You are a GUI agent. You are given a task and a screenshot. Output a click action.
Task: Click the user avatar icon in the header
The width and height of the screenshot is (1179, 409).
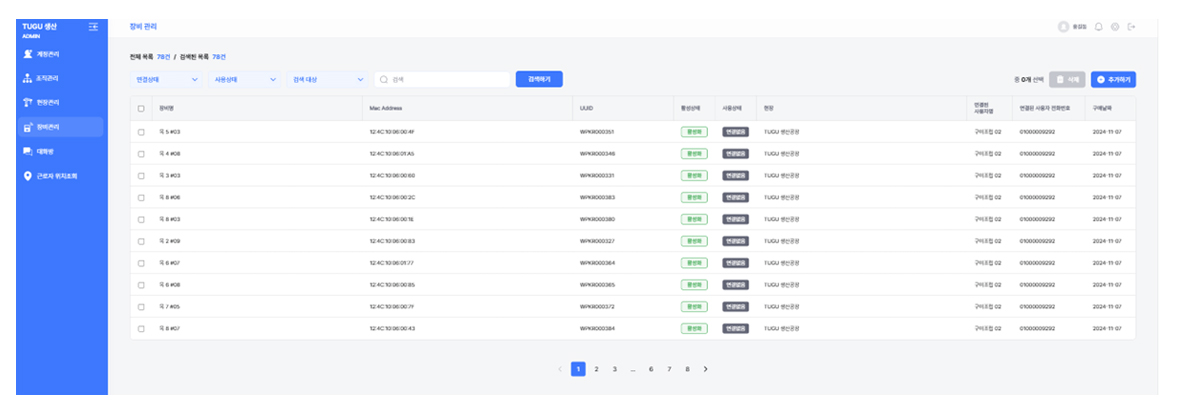coord(1063,26)
